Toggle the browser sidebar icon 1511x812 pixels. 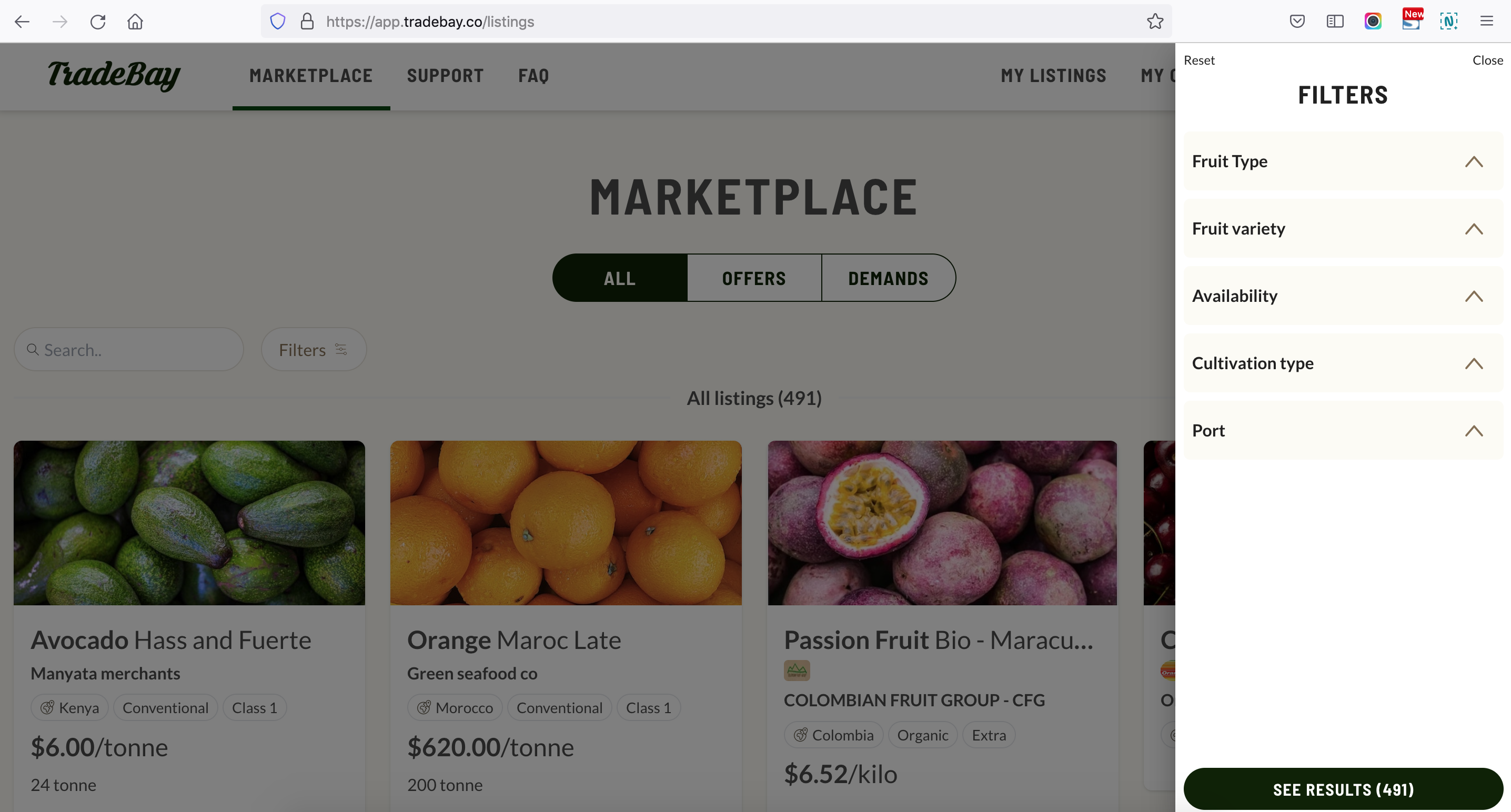1334,22
